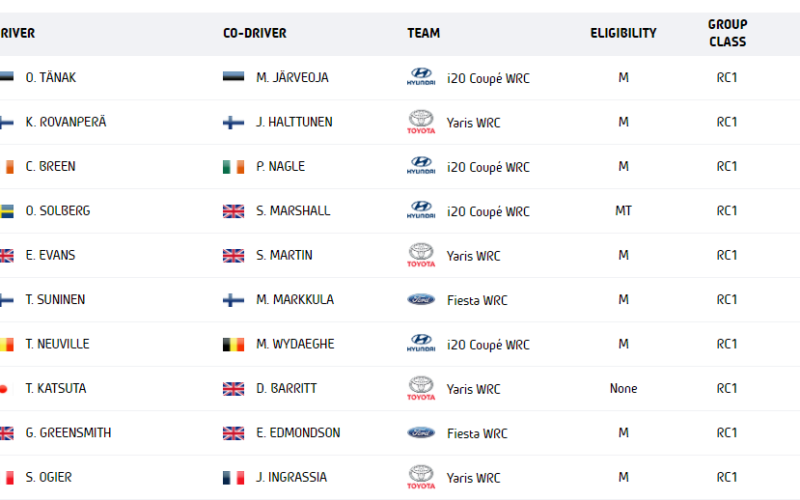Image resolution: width=800 pixels, height=500 pixels.
Task: Select co-driver D. BARRITT
Action: point(286,388)
